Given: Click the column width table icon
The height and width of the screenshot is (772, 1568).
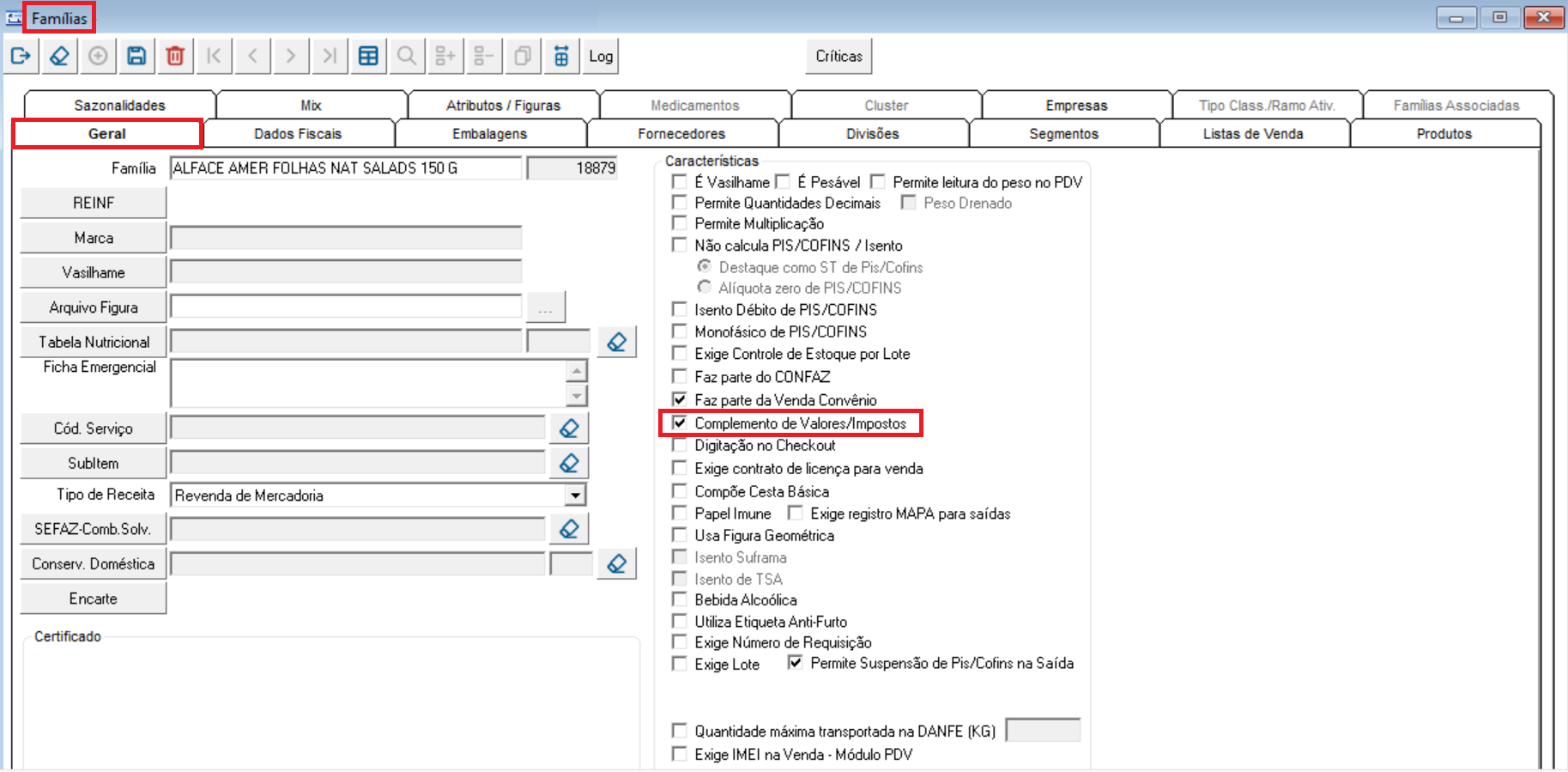Looking at the screenshot, I should pyautogui.click(x=561, y=57).
